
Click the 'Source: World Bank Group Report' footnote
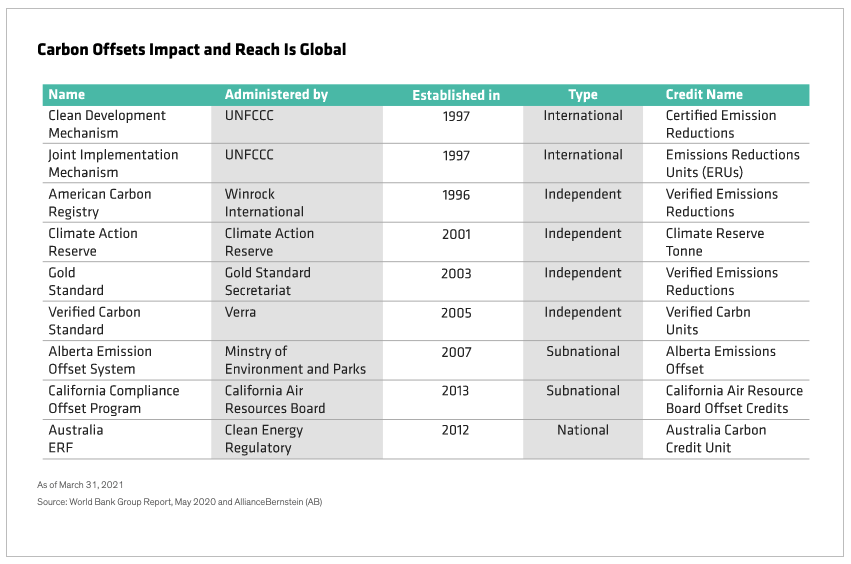[x=180, y=502]
